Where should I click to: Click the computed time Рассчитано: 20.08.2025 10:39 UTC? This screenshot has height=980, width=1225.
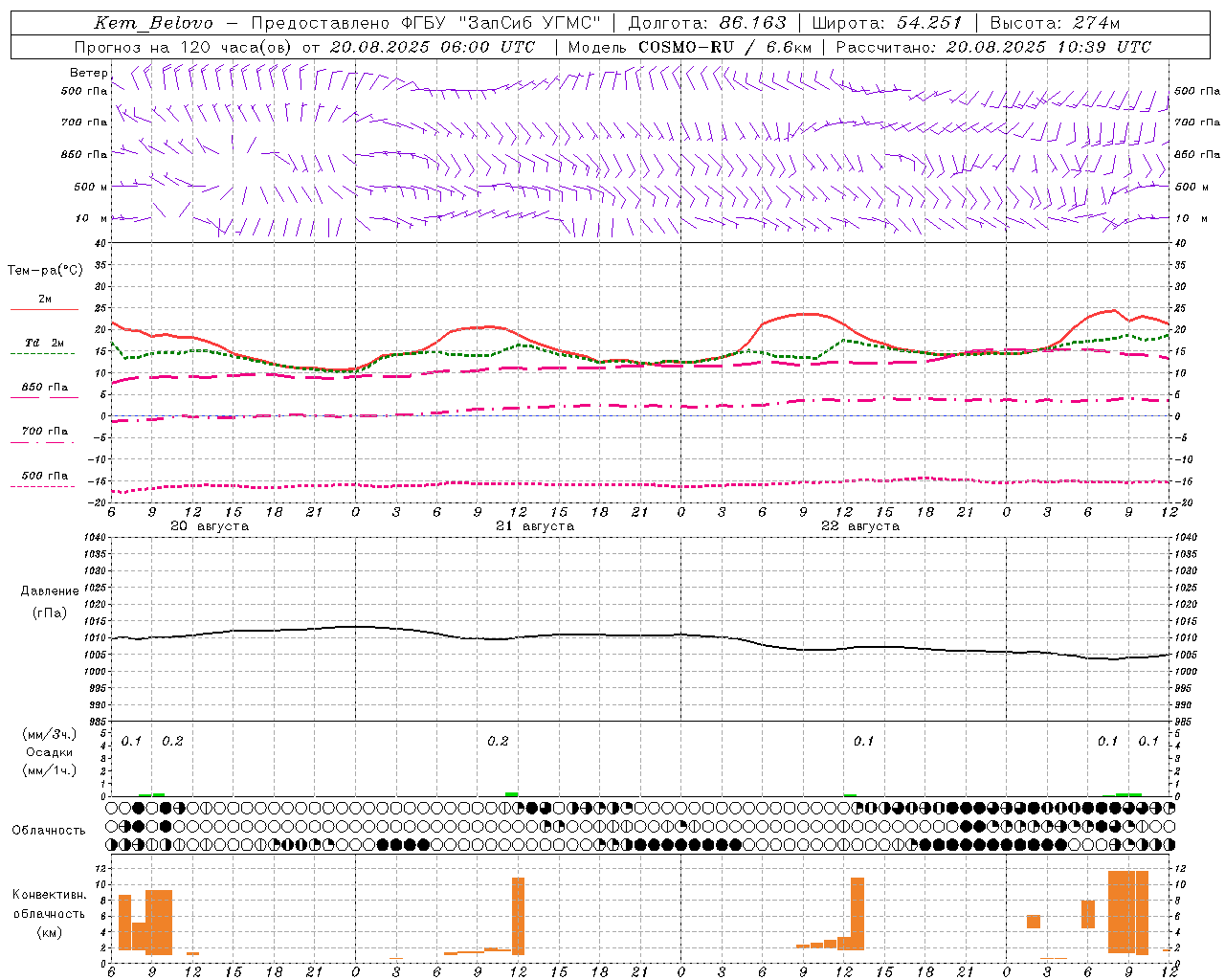point(993,47)
